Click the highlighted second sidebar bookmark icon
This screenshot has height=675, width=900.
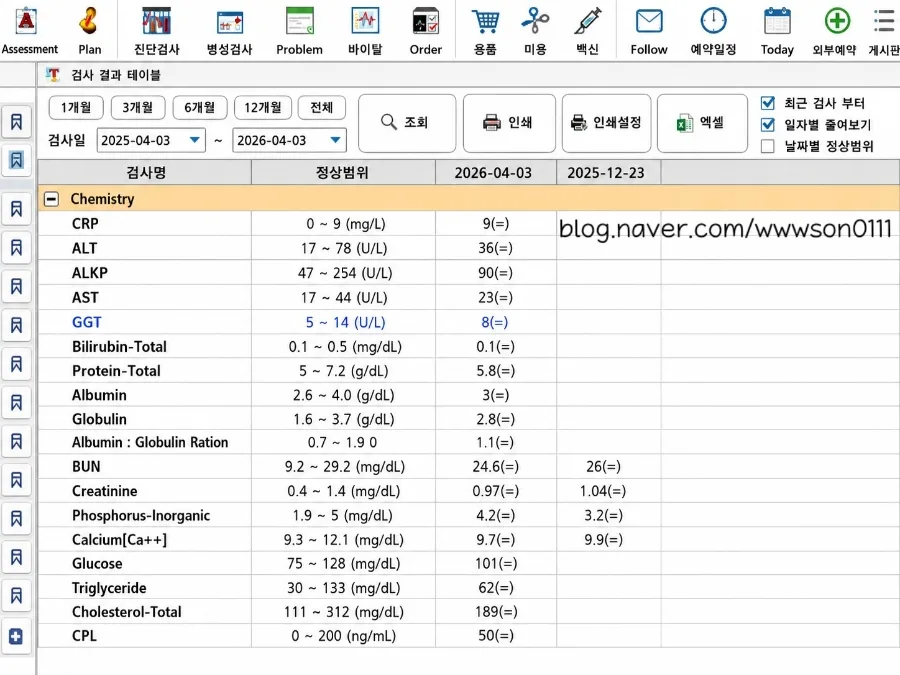tap(16, 160)
